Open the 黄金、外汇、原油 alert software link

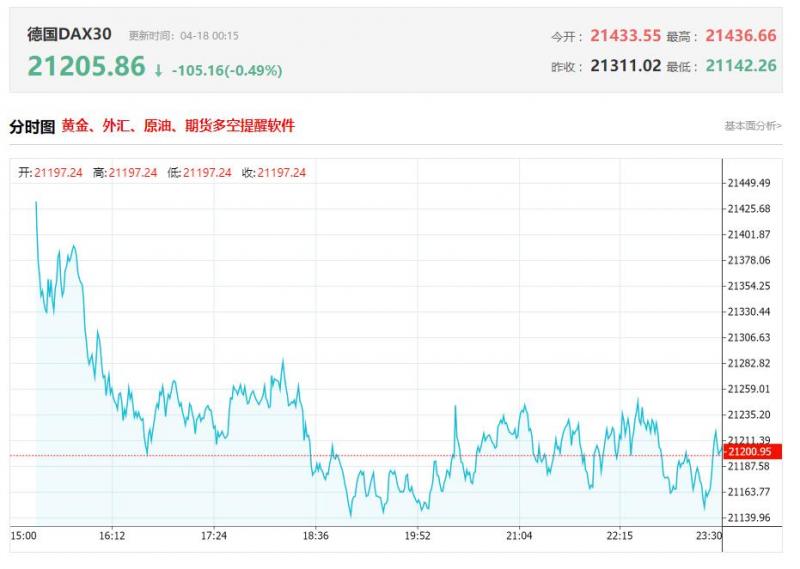(178, 126)
